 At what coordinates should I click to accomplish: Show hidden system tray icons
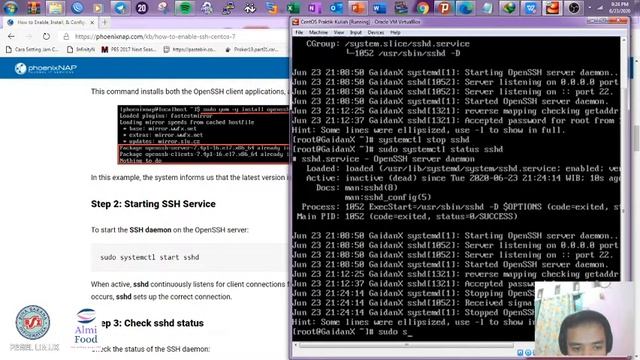(x=590, y=7)
